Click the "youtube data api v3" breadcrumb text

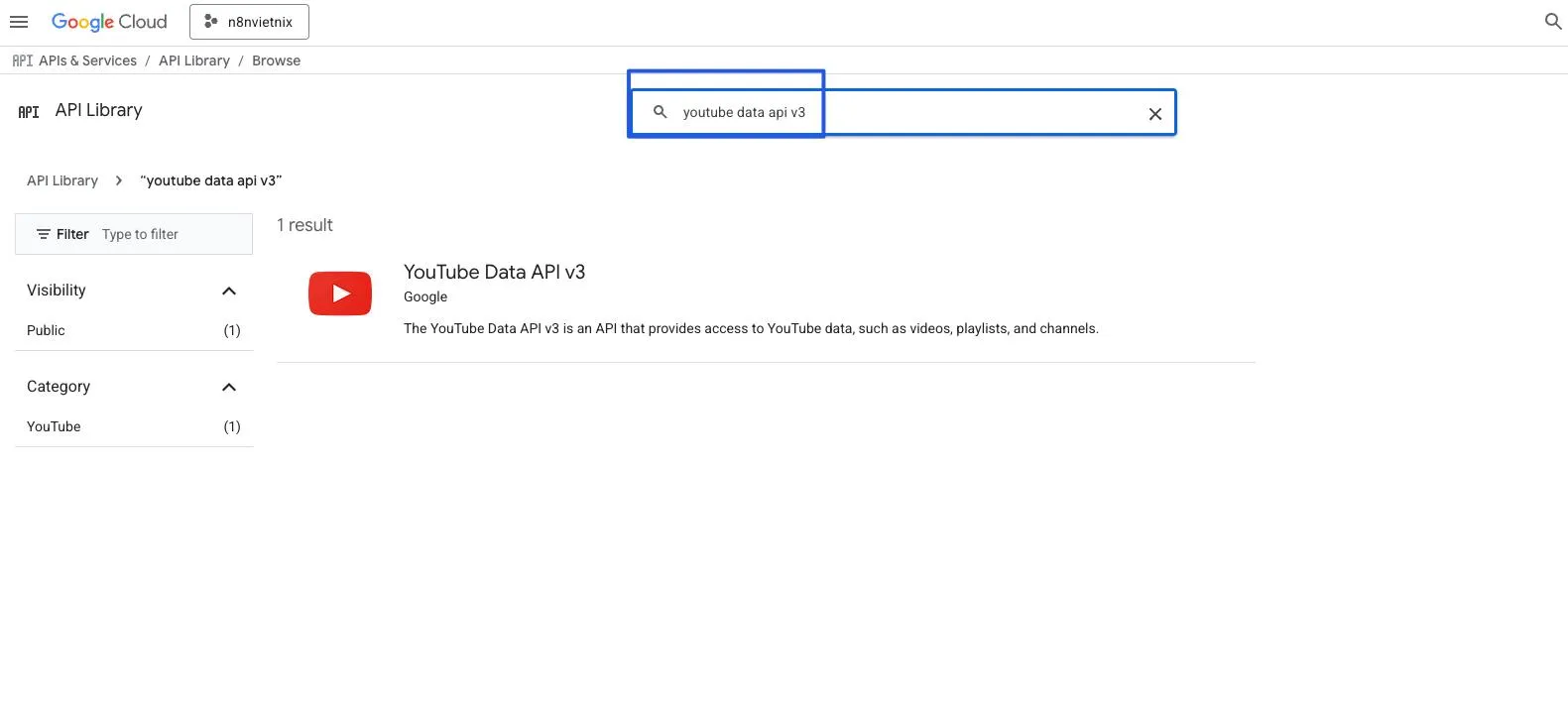point(211,180)
